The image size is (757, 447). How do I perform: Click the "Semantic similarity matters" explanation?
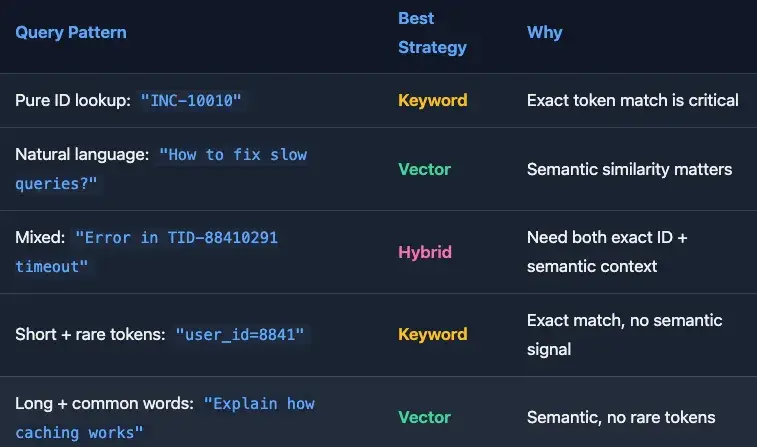point(629,169)
